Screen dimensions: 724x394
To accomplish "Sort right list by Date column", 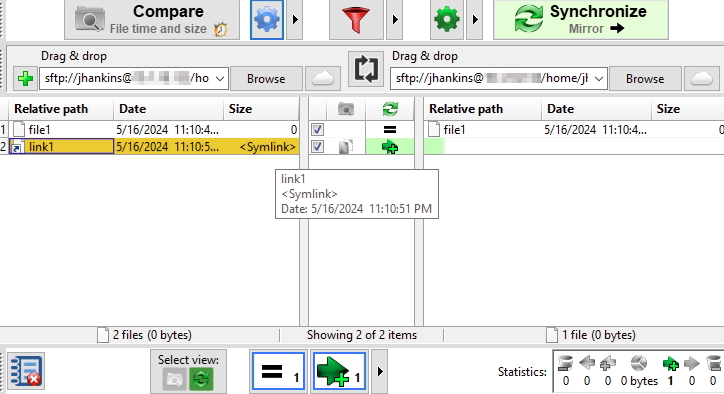I will (597, 109).
